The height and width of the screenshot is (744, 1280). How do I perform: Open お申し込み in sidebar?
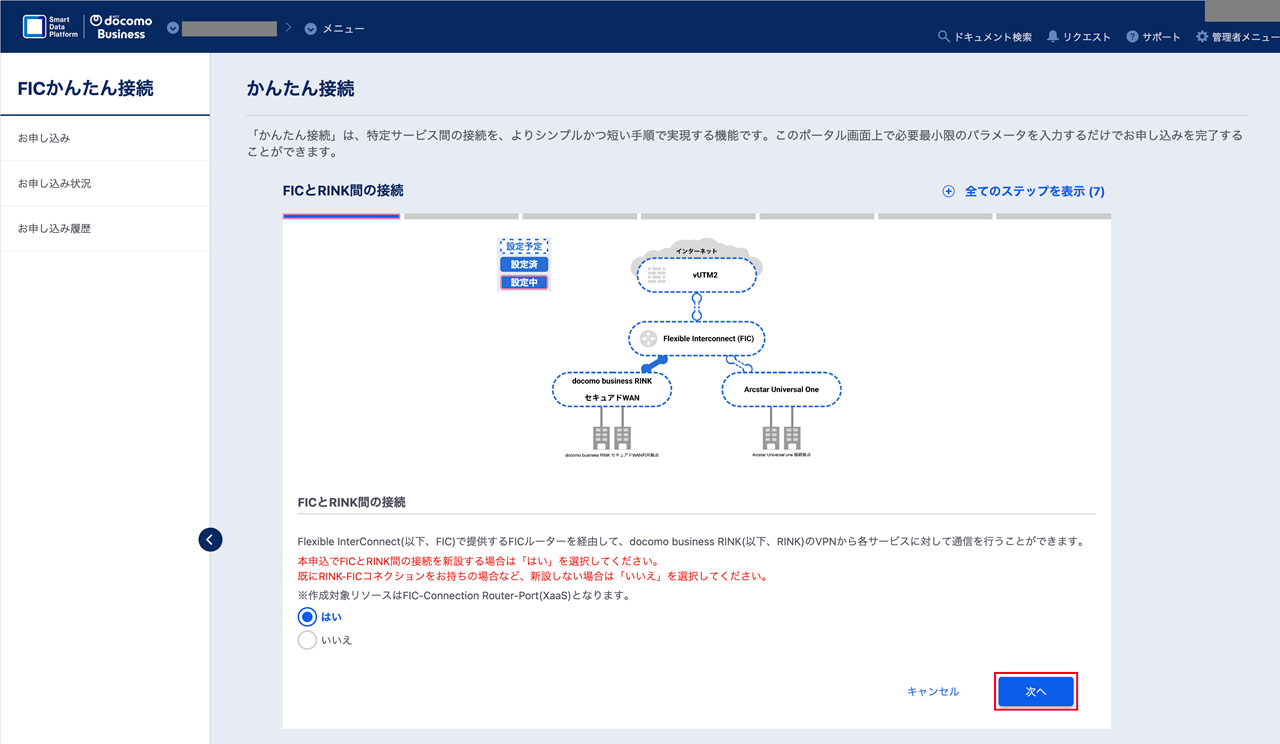(44, 138)
